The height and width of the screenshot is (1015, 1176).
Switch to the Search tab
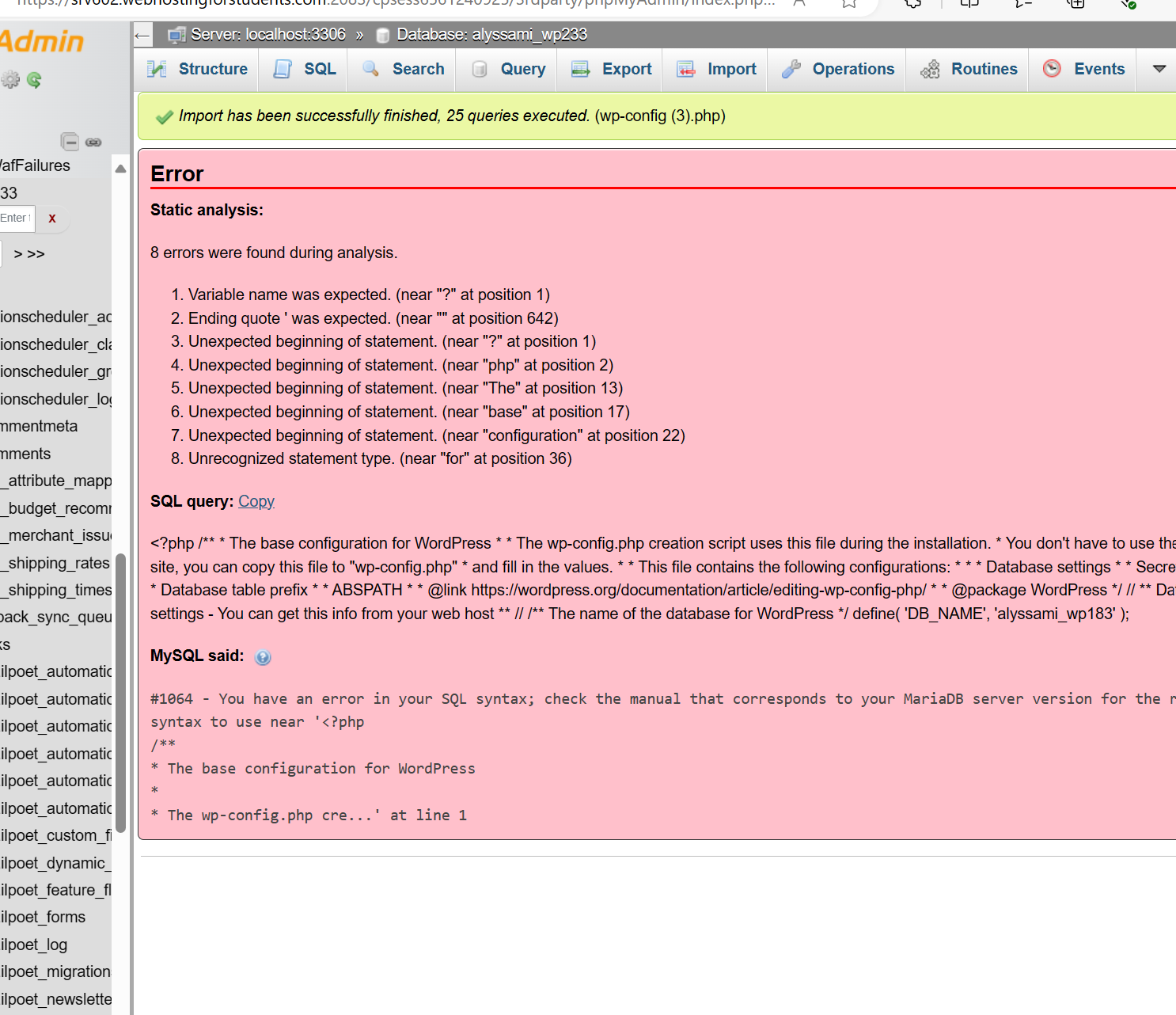[x=404, y=69]
